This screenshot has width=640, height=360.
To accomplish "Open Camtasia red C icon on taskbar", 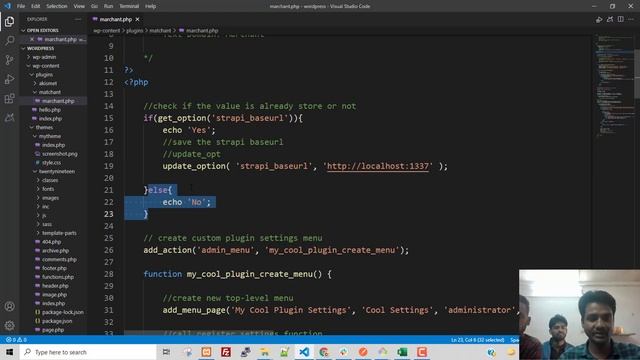I will pyautogui.click(x=422, y=352).
